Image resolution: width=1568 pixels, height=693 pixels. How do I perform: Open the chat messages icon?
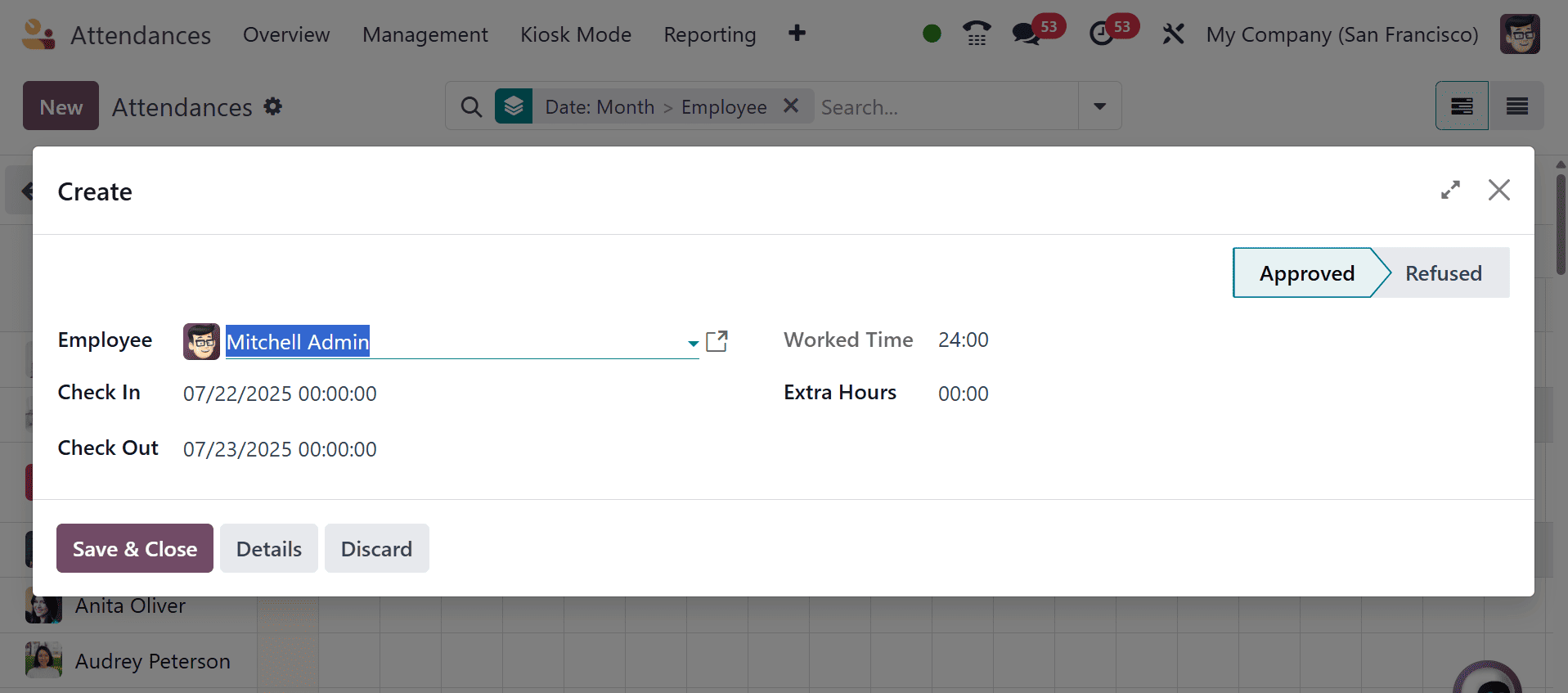tap(1026, 34)
